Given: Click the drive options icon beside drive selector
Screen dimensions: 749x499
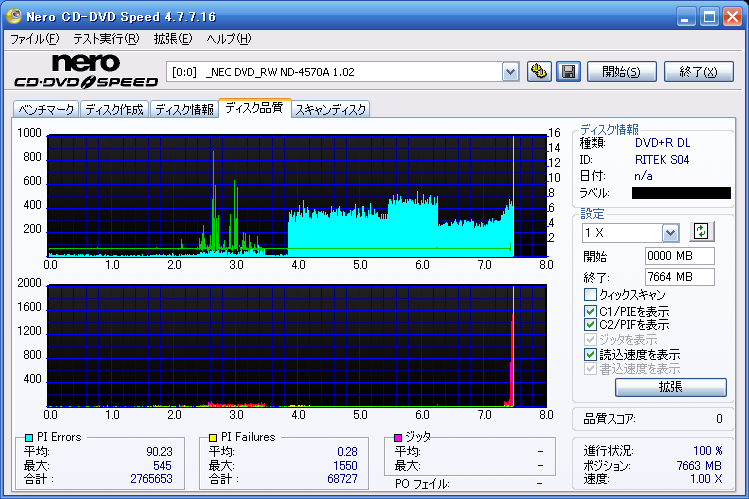Looking at the screenshot, I should click(x=539, y=72).
